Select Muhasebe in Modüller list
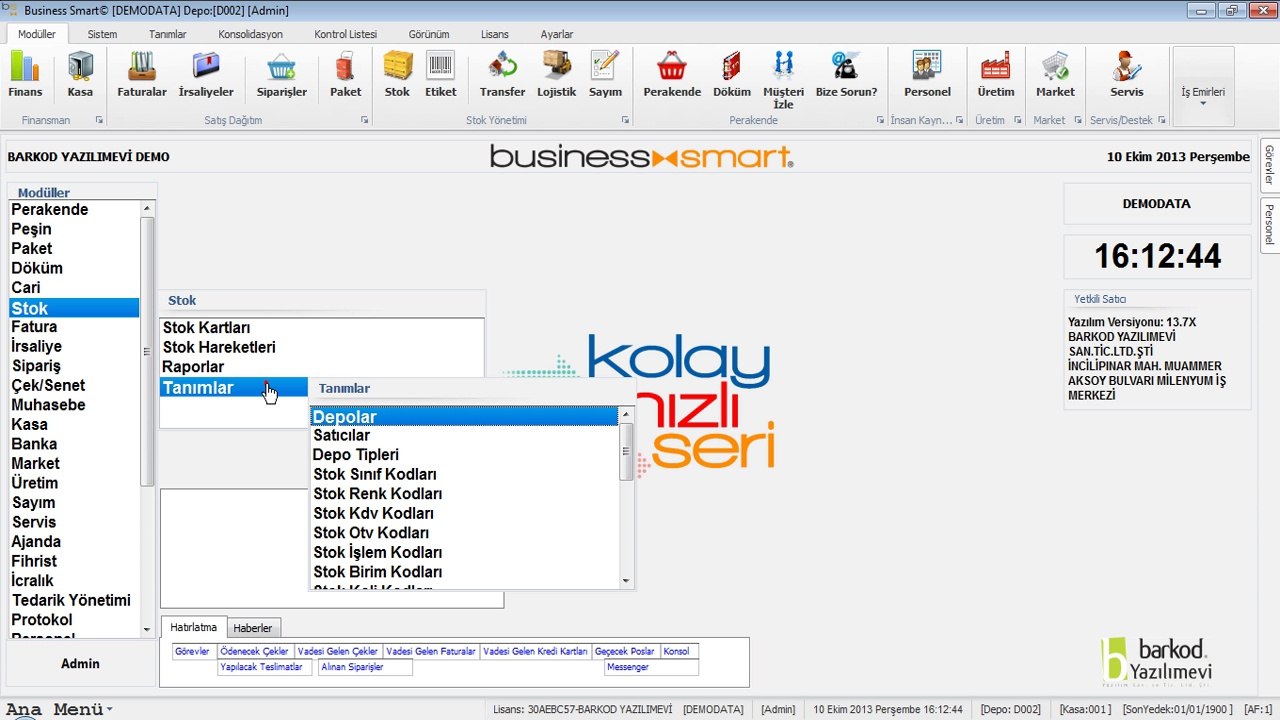 (74, 405)
